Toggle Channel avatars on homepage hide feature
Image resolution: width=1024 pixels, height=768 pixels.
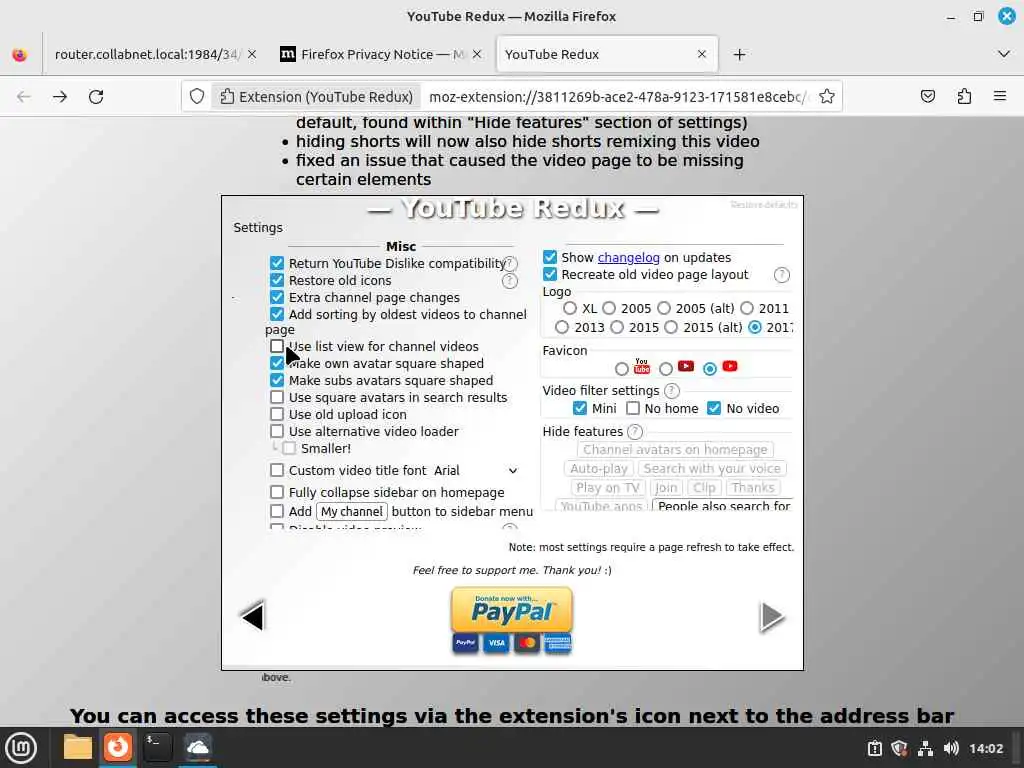(x=675, y=449)
